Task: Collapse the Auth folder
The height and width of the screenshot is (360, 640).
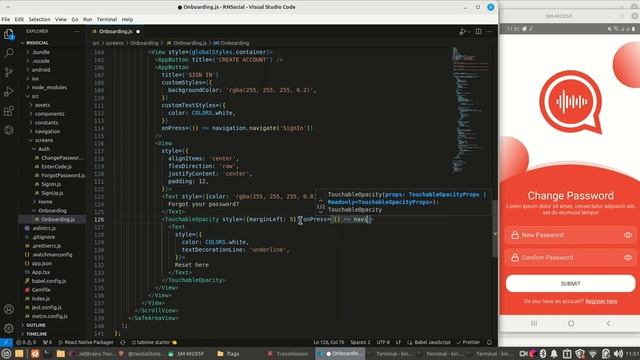Action: pyautogui.click(x=44, y=149)
